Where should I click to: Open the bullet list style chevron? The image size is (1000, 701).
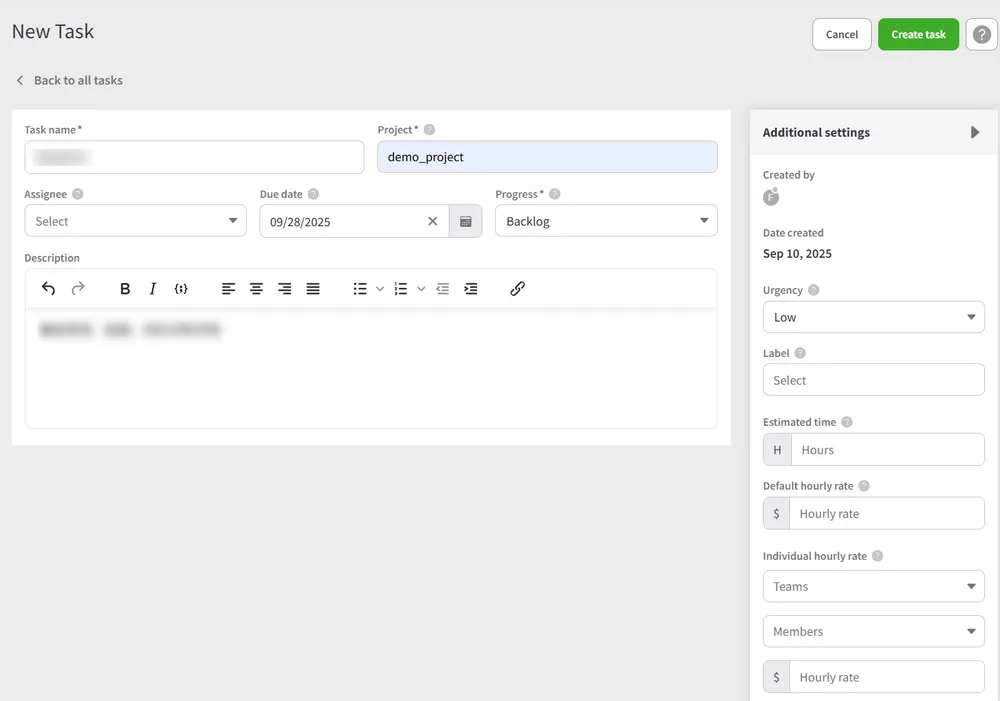coord(379,288)
